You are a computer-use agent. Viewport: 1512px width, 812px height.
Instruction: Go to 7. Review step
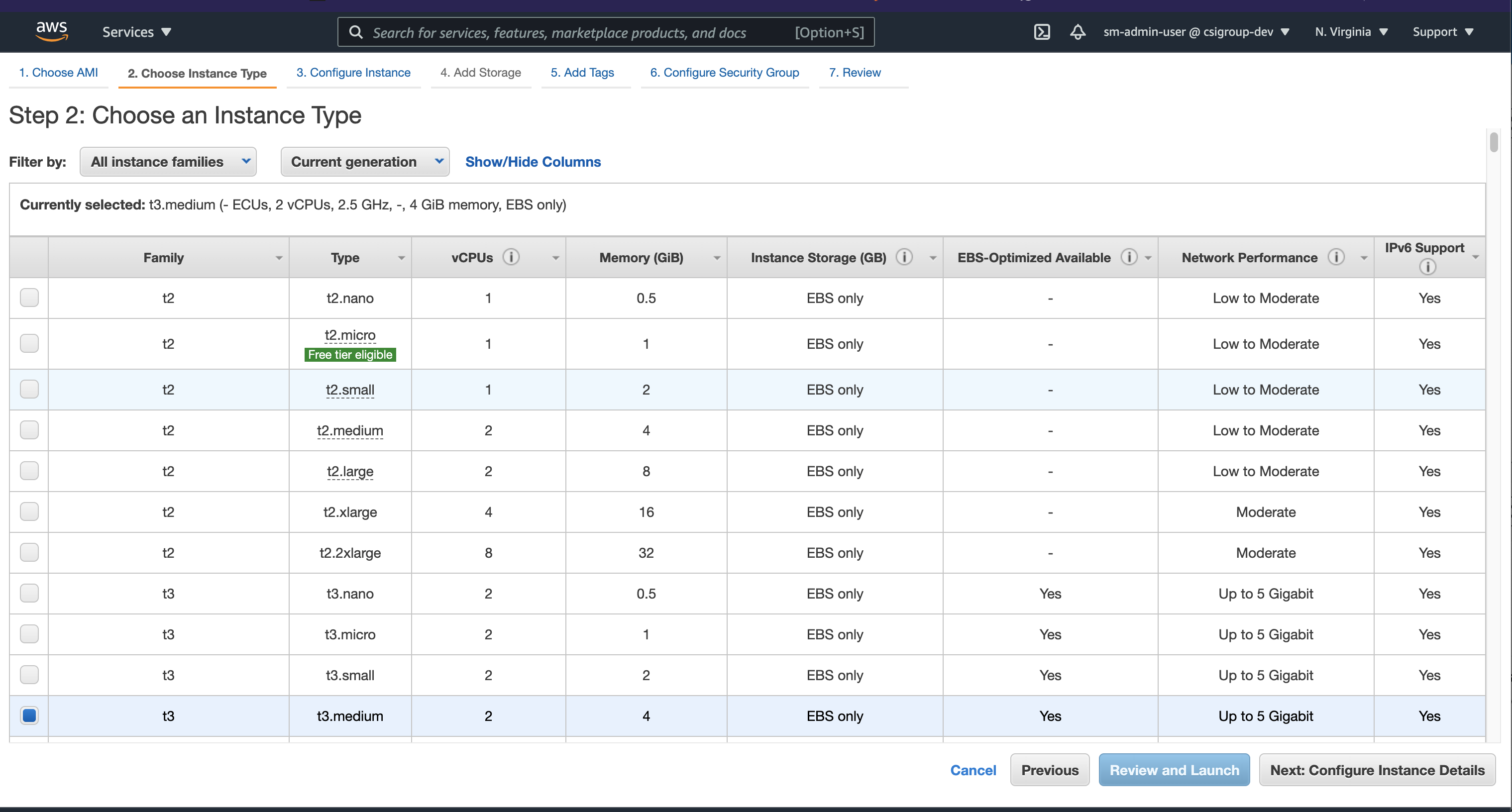tap(855, 72)
